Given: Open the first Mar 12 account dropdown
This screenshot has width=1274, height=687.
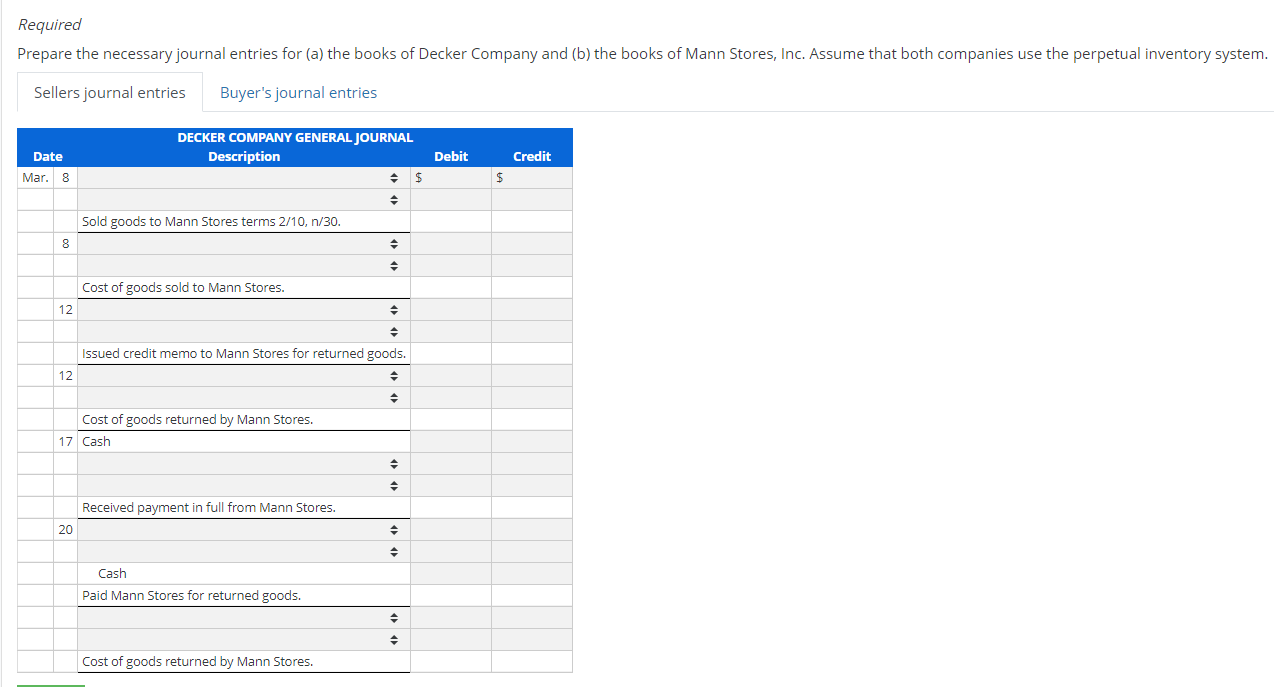Looking at the screenshot, I should tap(393, 309).
